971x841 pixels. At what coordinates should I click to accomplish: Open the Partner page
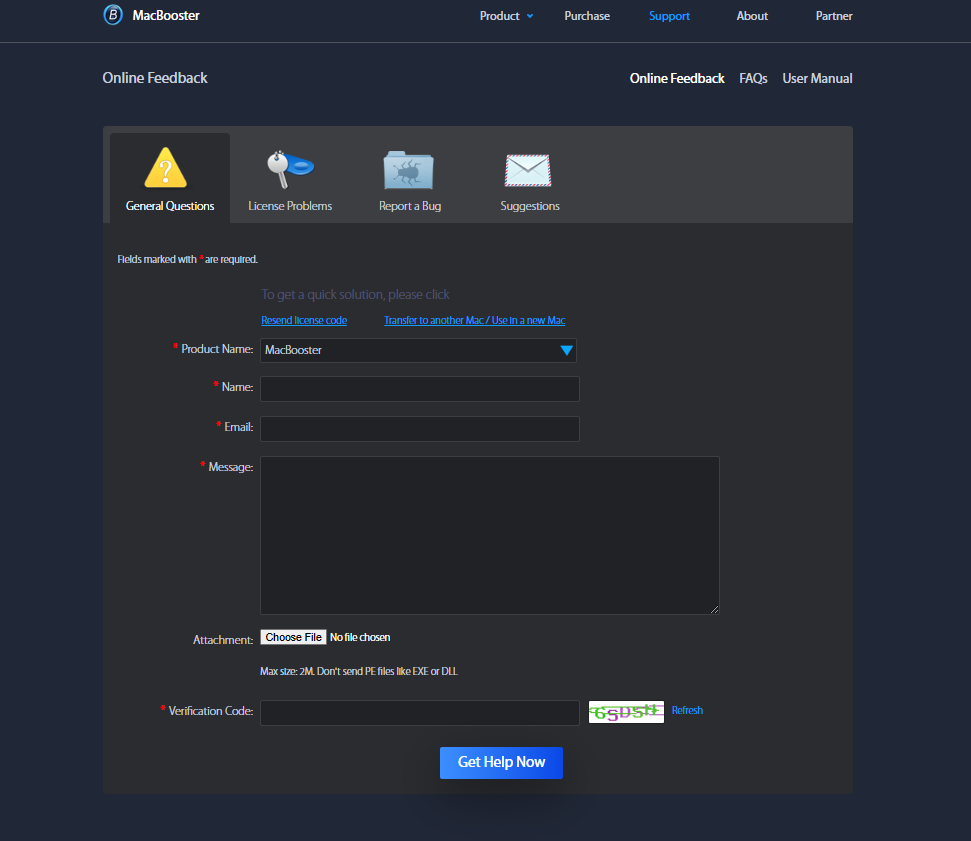tap(834, 16)
